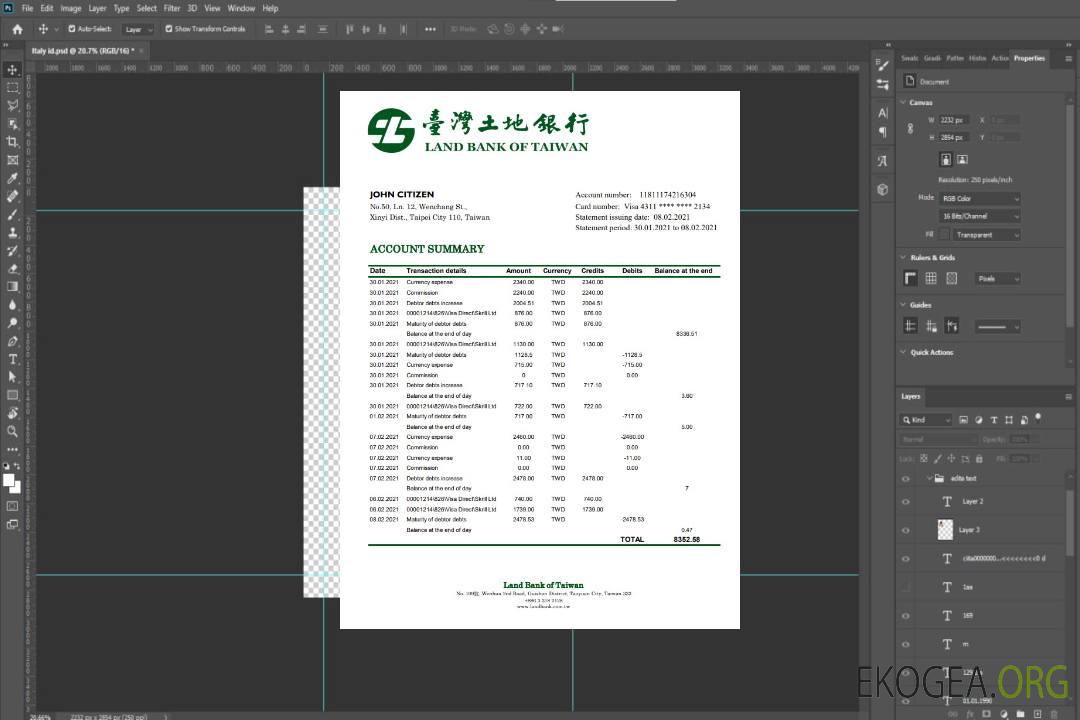Select the Brush tool
Screen dimensions: 1080x720
[12, 214]
